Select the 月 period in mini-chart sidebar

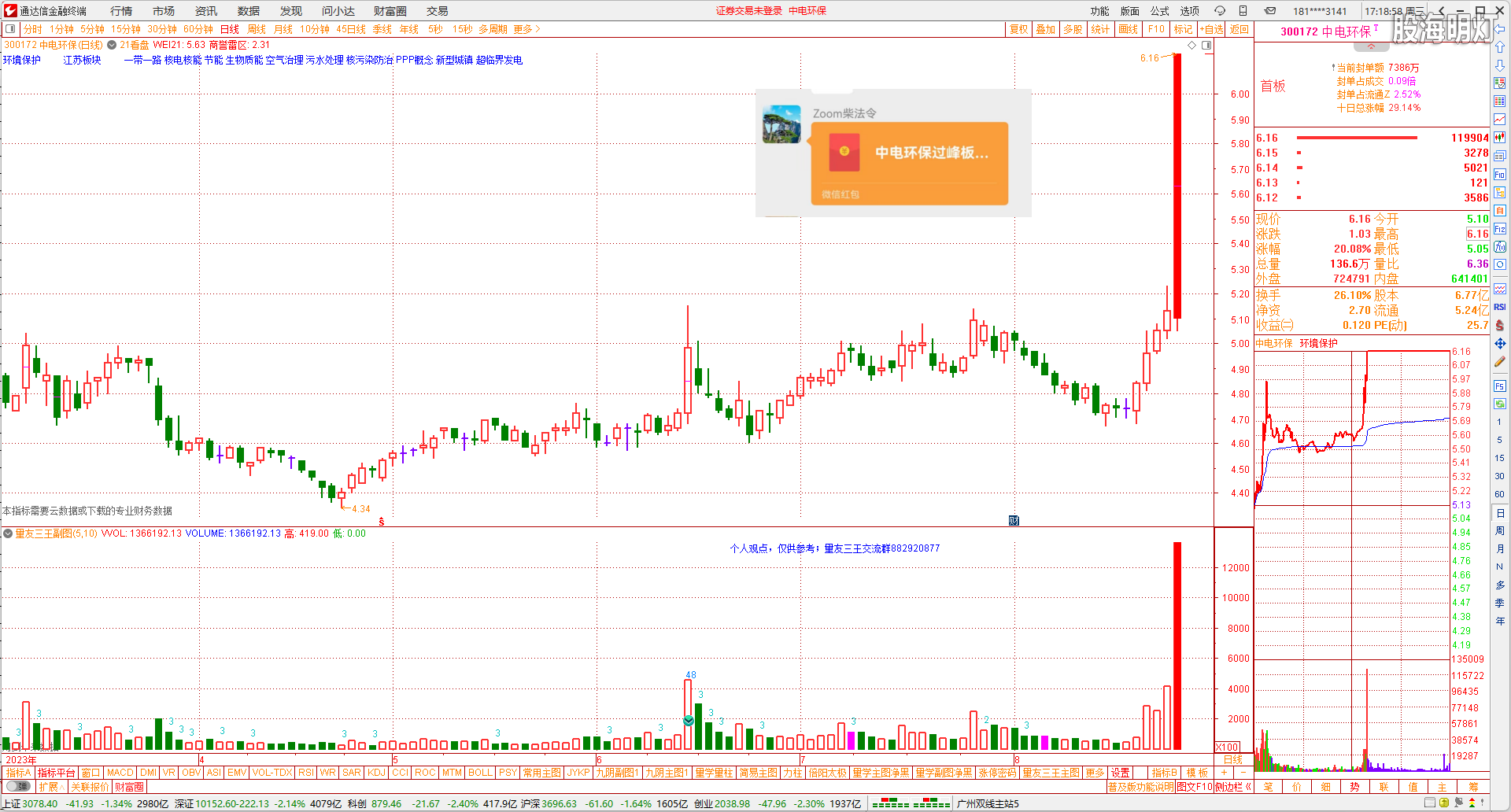tap(1500, 548)
